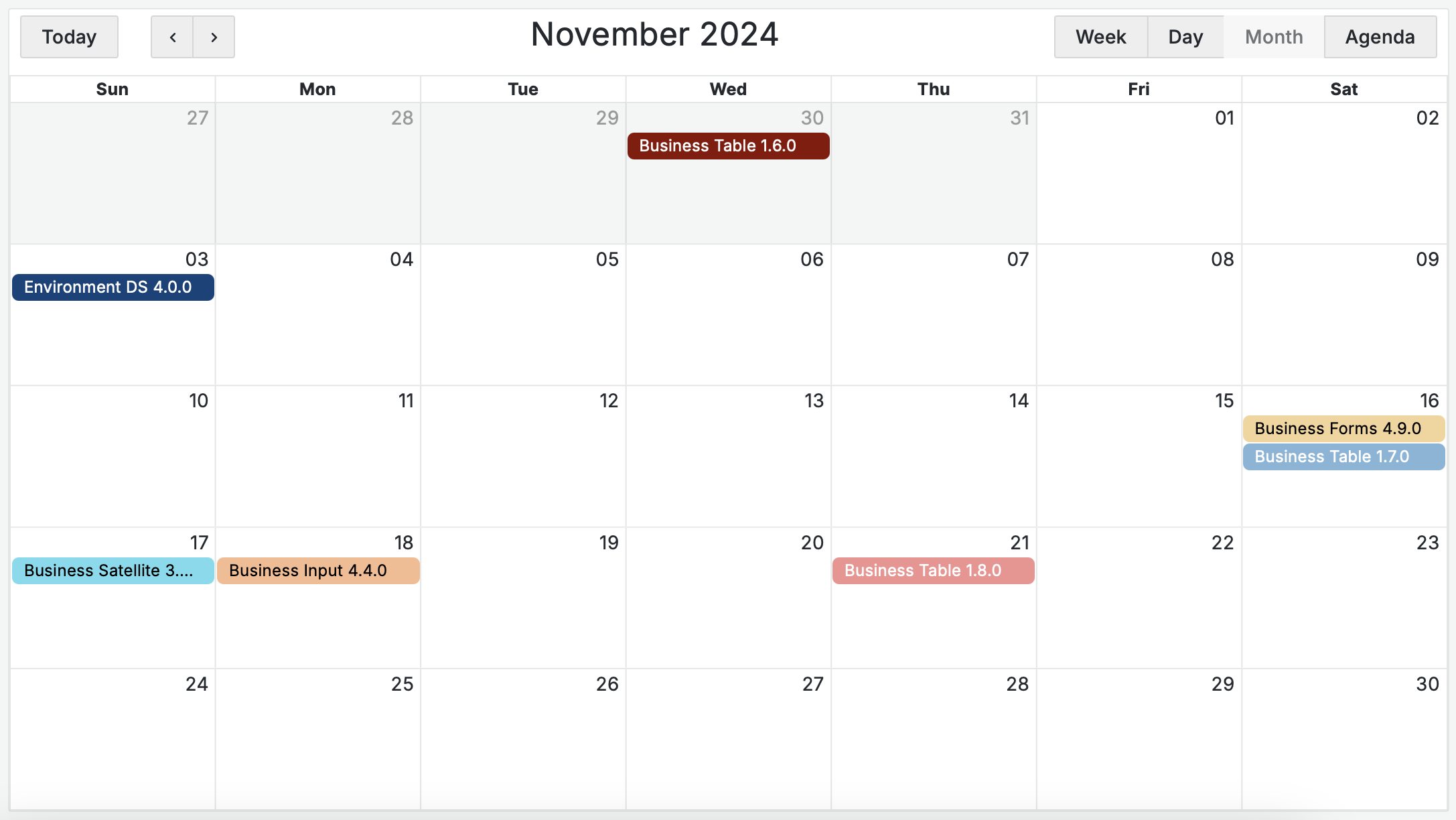1456x820 pixels.
Task: Click the Environment DS 4.0.0 event
Action: pyautogui.click(x=113, y=288)
